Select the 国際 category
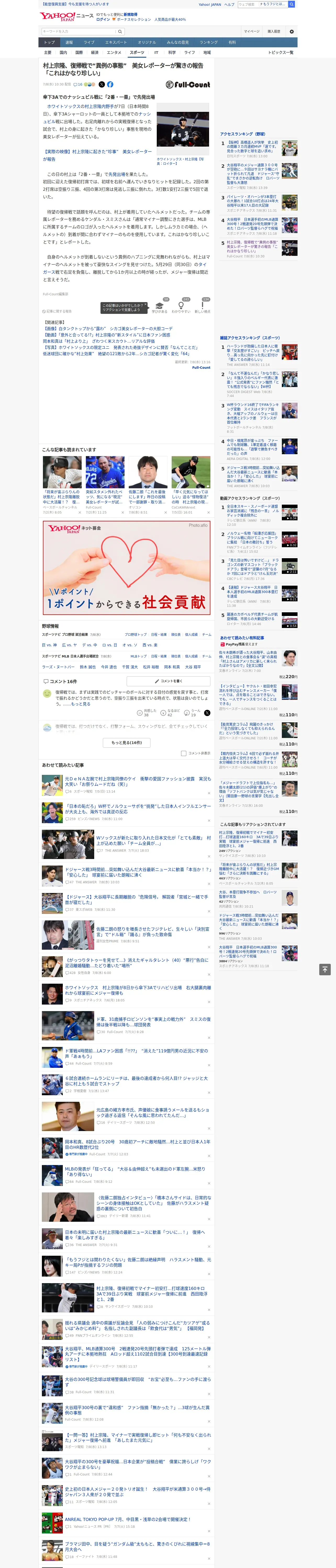 [79, 52]
